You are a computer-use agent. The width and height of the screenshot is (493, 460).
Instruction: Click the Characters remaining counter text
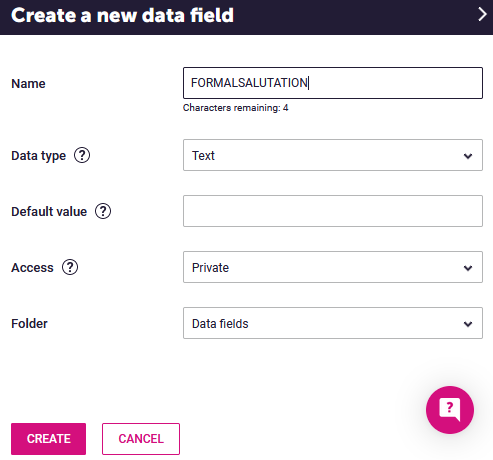click(236, 108)
